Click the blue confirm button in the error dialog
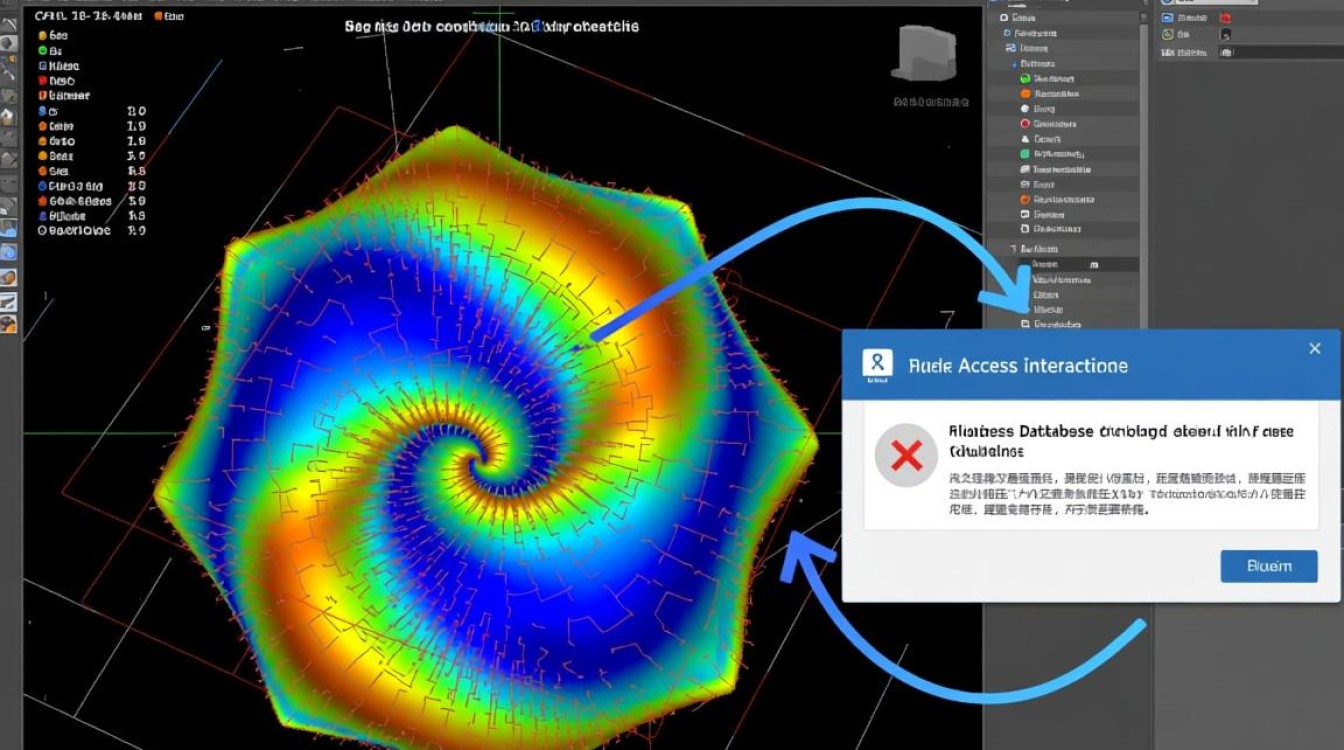Screen dimensions: 1344x750 [1268, 566]
